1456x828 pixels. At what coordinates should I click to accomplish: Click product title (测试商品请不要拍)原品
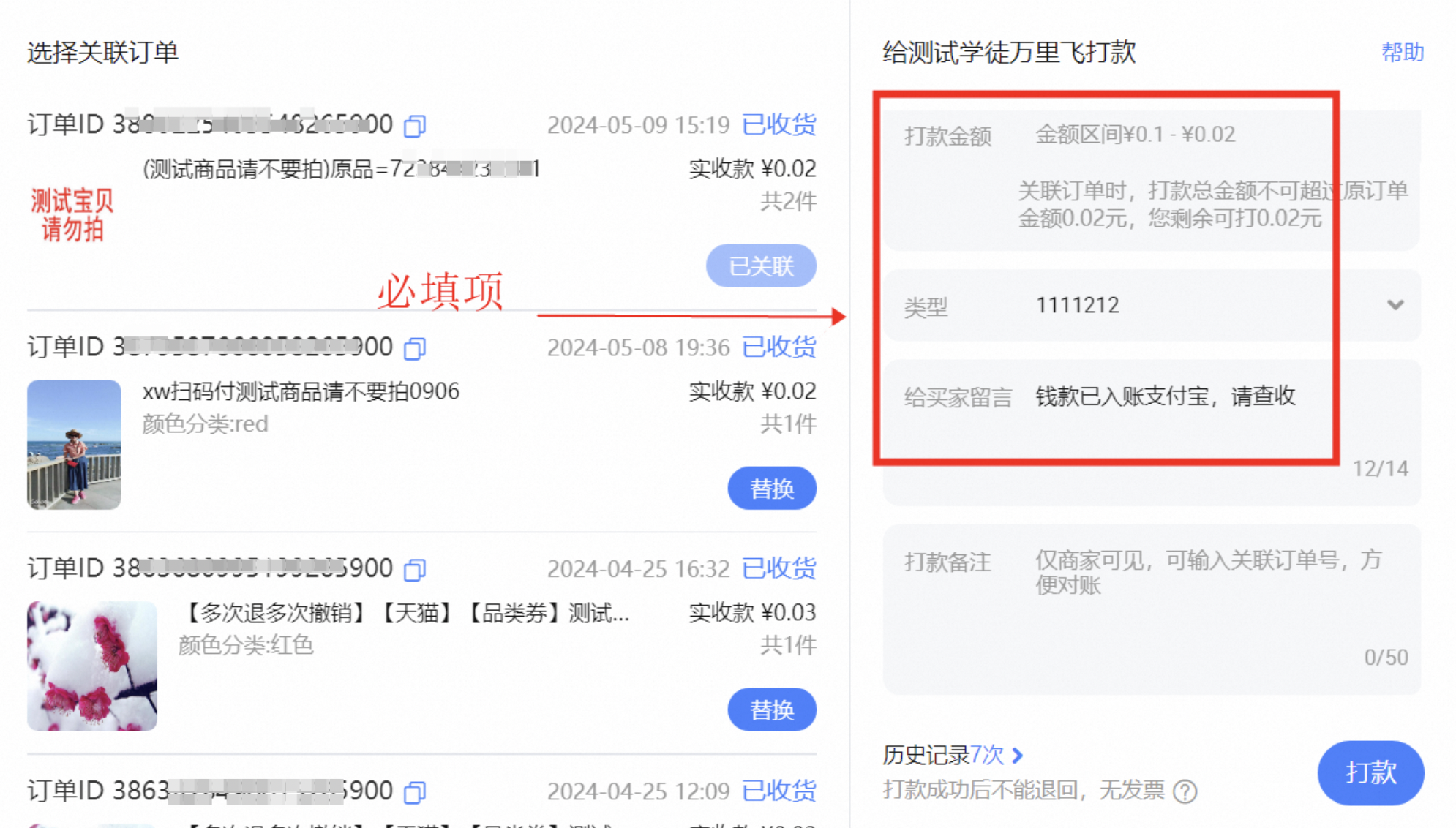tap(341, 169)
